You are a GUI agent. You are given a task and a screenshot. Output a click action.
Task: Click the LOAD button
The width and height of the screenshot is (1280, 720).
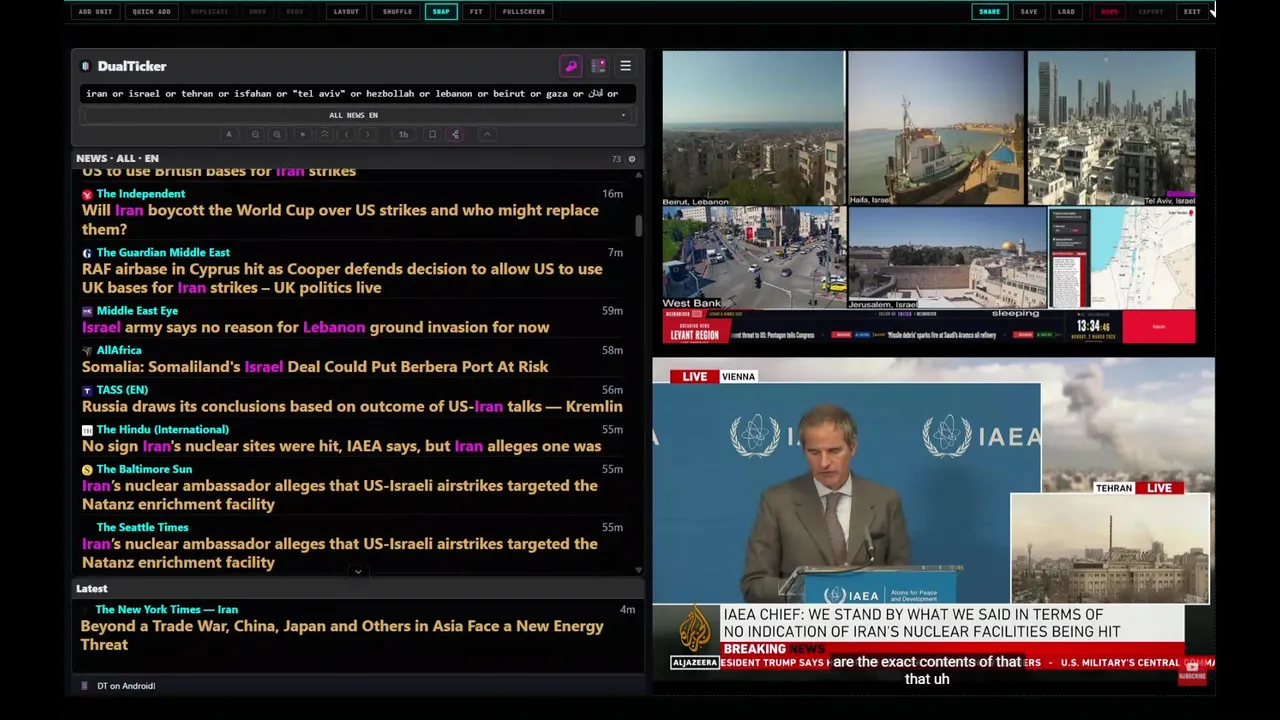pyautogui.click(x=1066, y=12)
